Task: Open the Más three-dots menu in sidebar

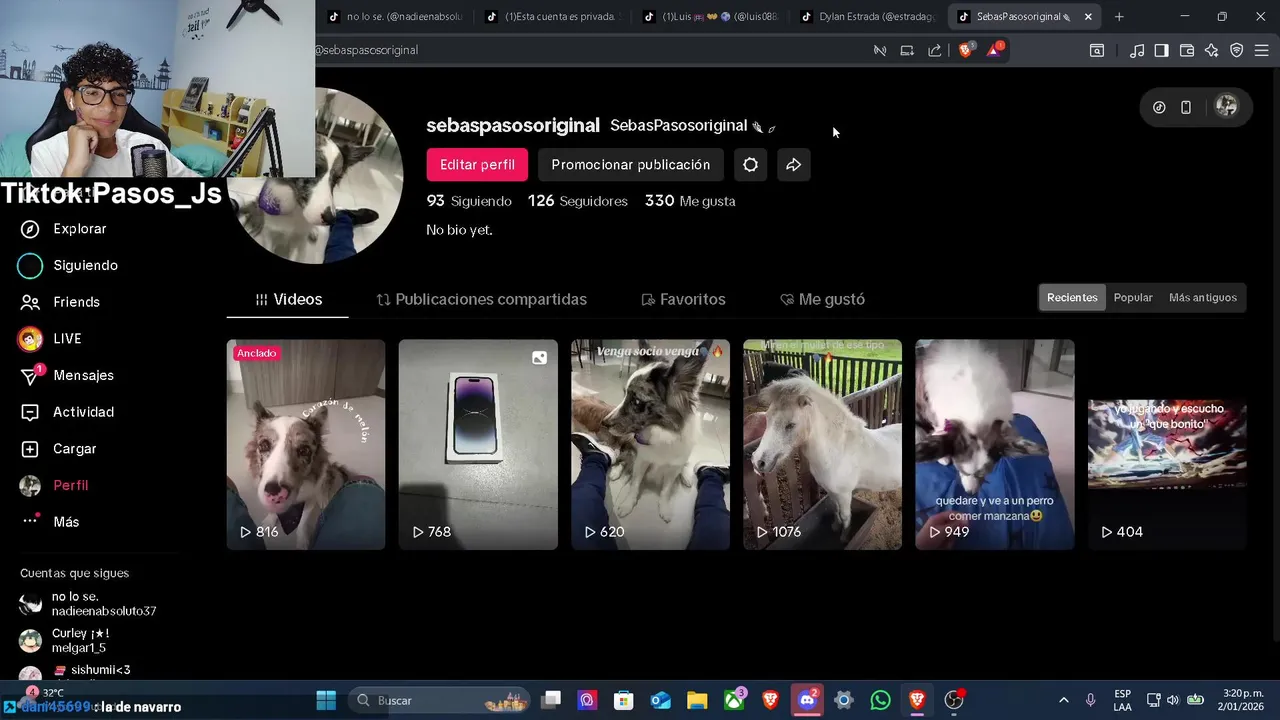Action: 30,520
